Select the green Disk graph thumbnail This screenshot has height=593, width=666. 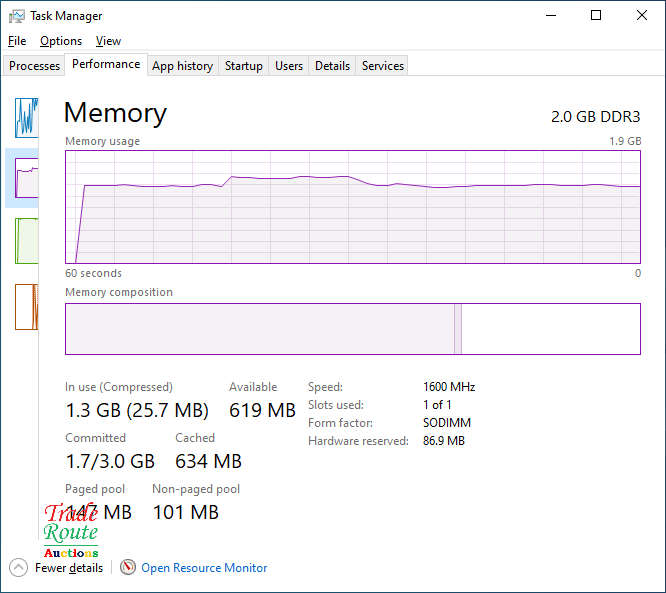coord(27,241)
